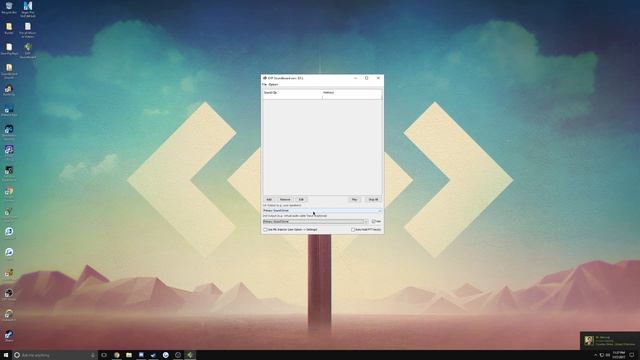This screenshot has width=640, height=360.
Task: Open the Action Center notification icon
Action: coord(632,355)
